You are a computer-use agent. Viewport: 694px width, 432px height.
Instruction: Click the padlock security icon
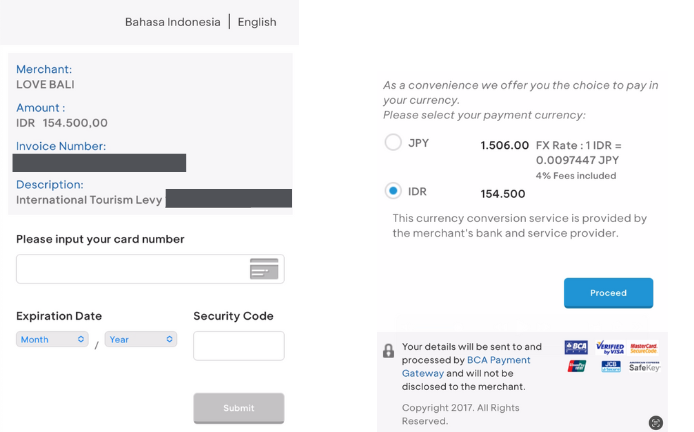pos(388,351)
